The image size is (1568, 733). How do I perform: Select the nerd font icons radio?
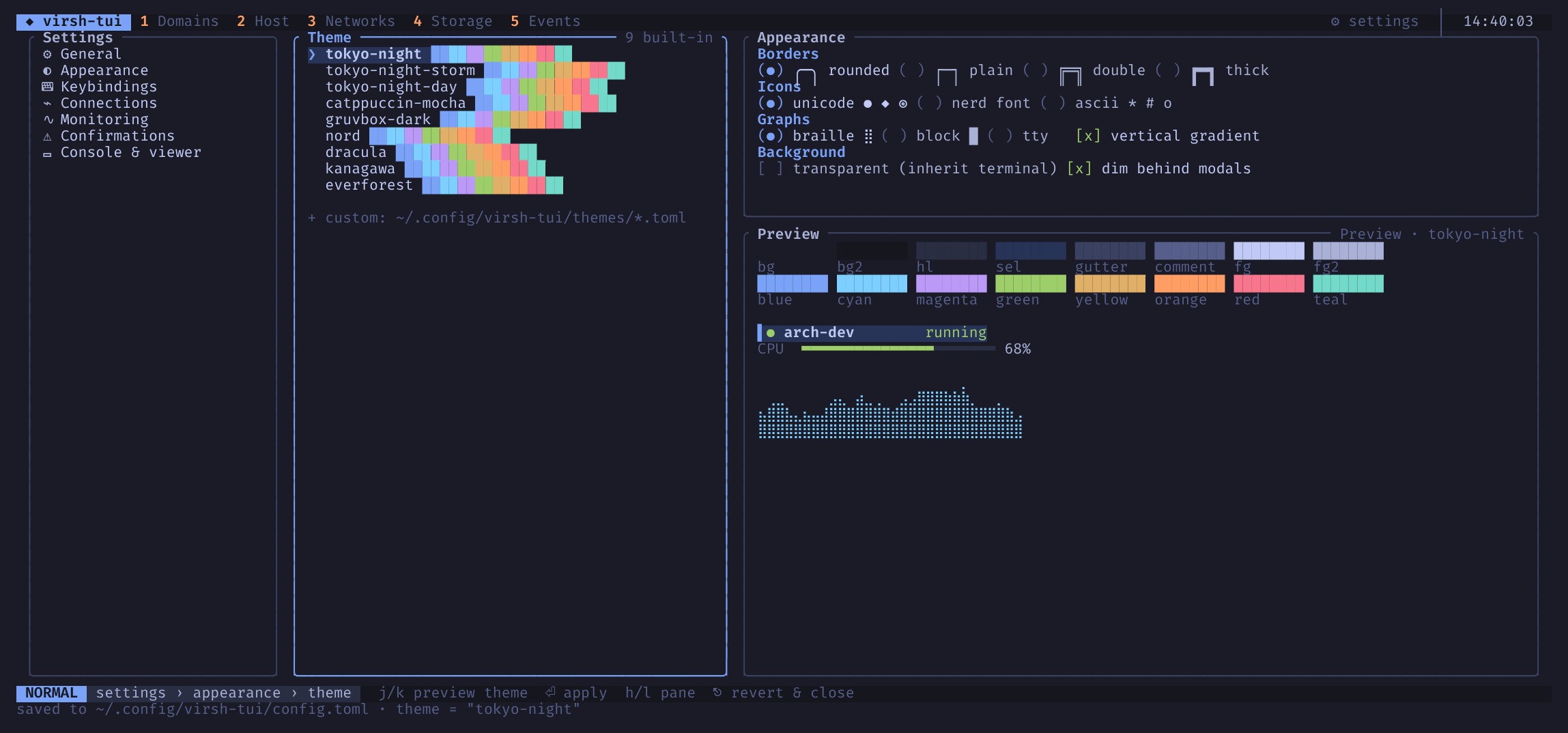(929, 103)
